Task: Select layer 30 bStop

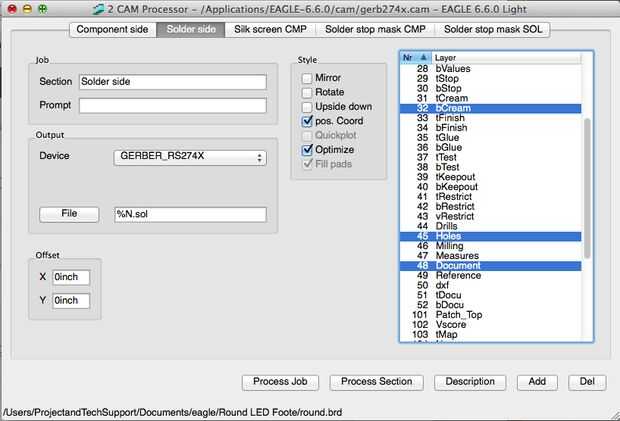Action: coord(491,89)
